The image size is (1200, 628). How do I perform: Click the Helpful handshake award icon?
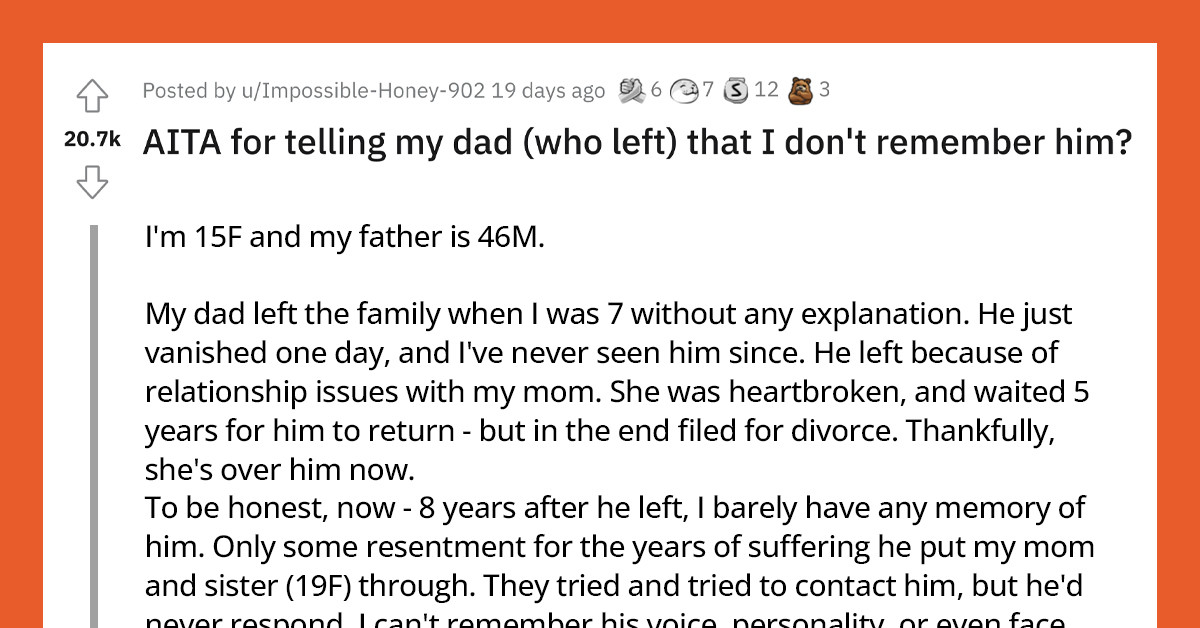(x=630, y=89)
